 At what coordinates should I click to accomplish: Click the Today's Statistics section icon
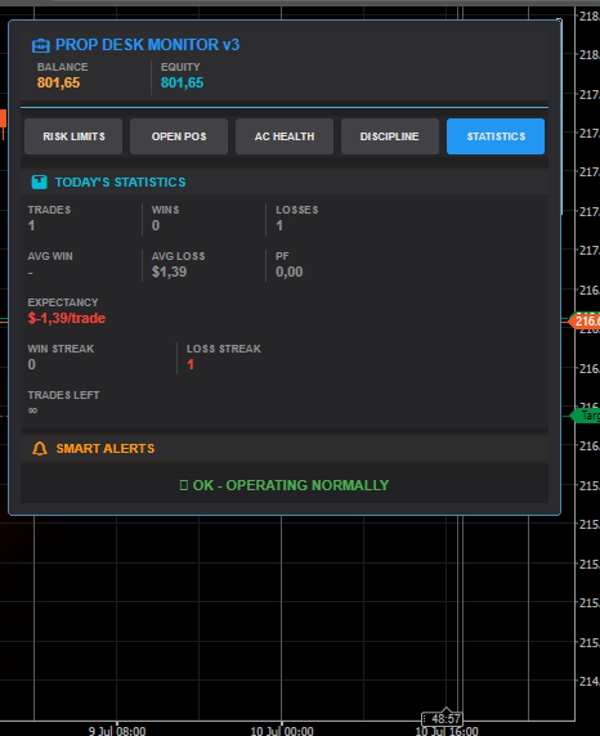coord(39,182)
